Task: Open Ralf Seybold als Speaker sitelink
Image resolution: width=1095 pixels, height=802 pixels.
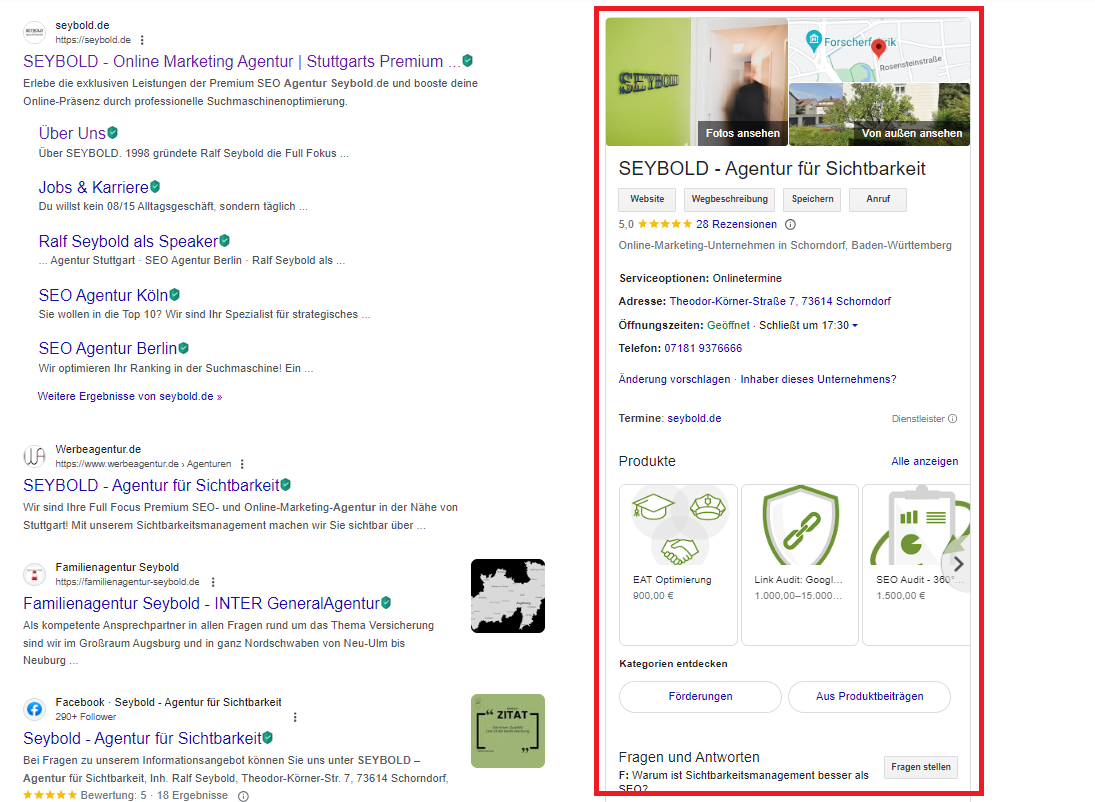Action: click(128, 241)
